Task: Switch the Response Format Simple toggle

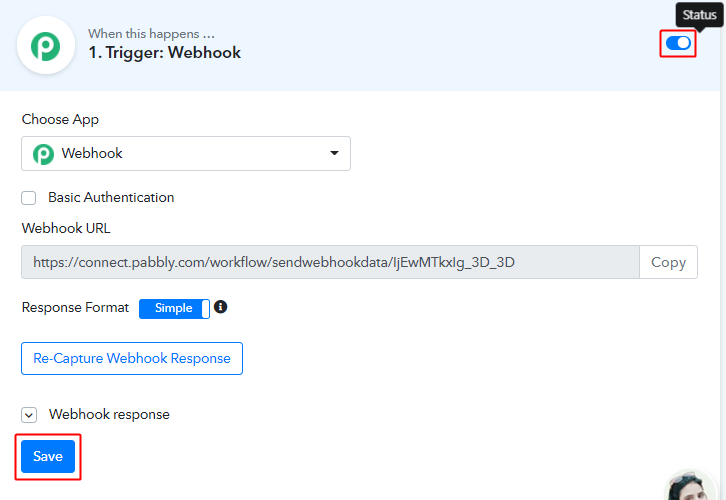Action: pos(174,308)
